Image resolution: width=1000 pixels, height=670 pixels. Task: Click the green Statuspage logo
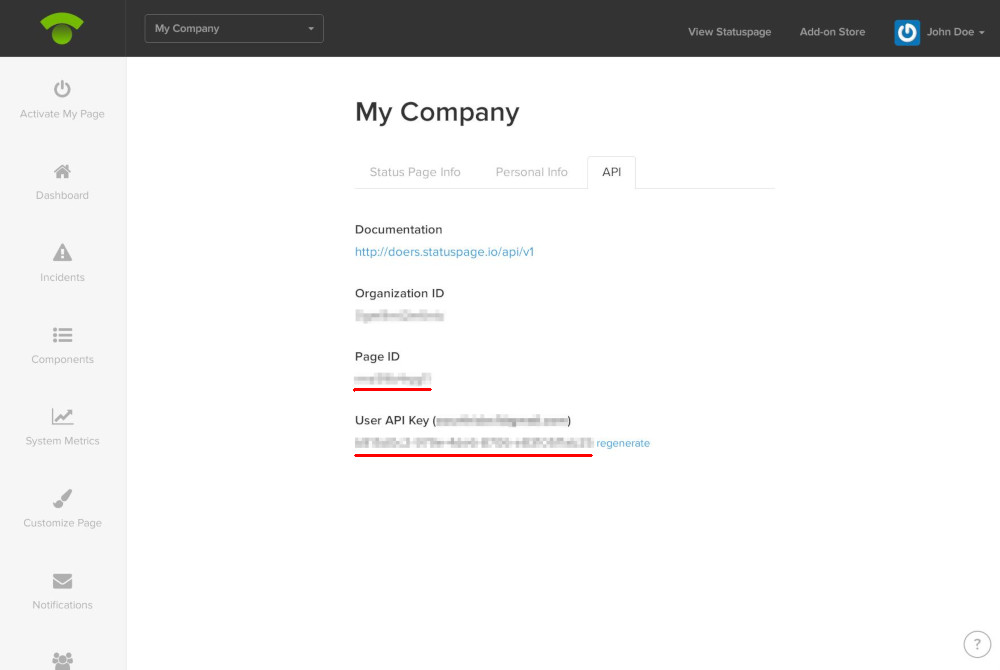point(62,29)
